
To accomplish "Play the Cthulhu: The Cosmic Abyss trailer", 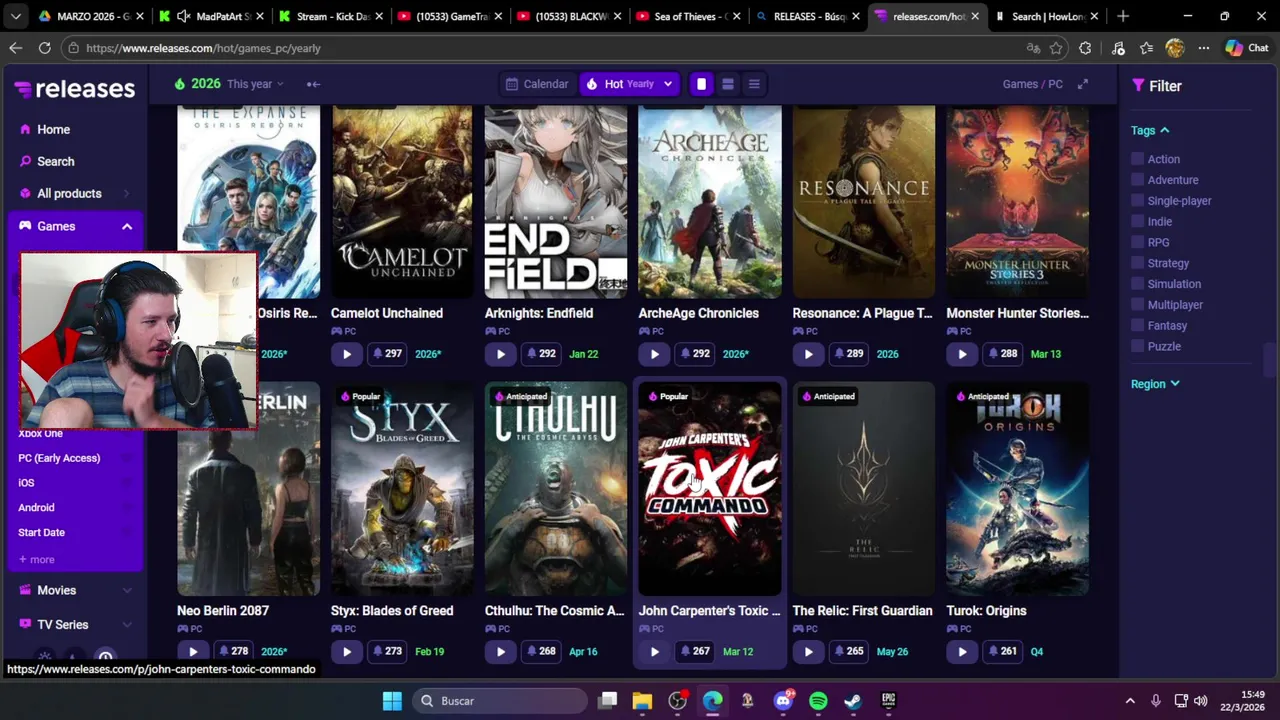I will pyautogui.click(x=500, y=652).
